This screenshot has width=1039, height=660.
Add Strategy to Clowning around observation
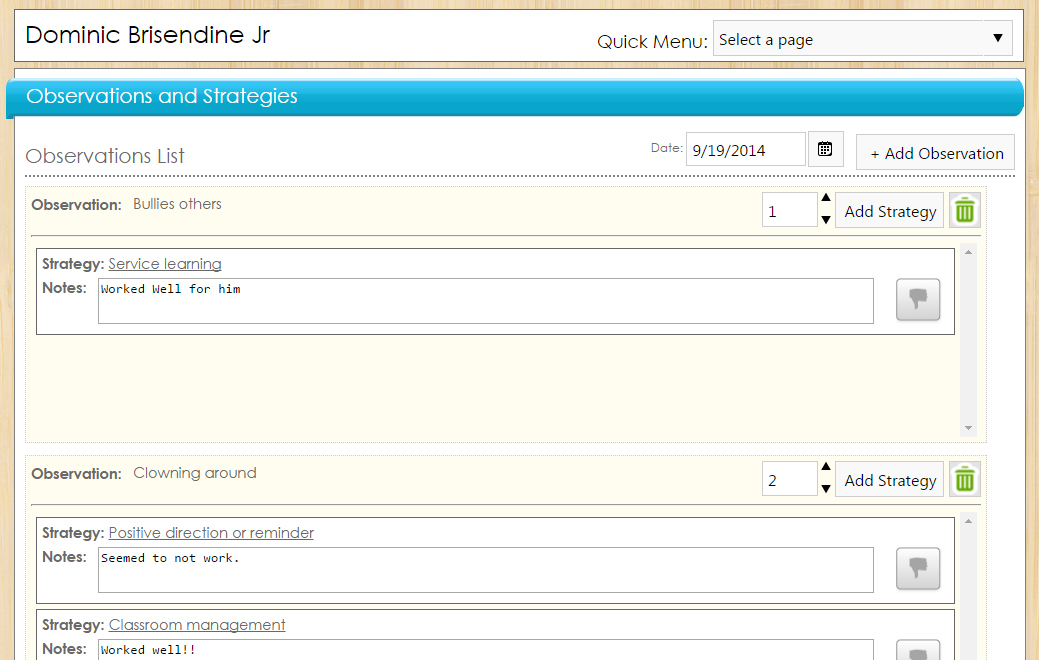click(889, 480)
